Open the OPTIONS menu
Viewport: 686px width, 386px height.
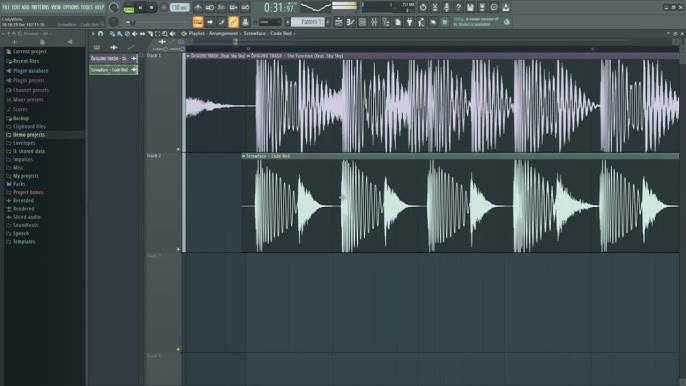click(x=71, y=7)
